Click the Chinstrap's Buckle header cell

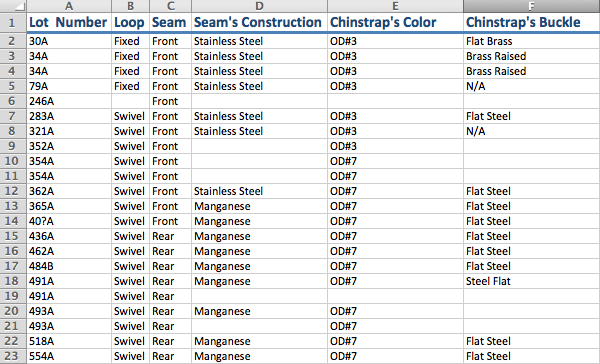coord(532,23)
